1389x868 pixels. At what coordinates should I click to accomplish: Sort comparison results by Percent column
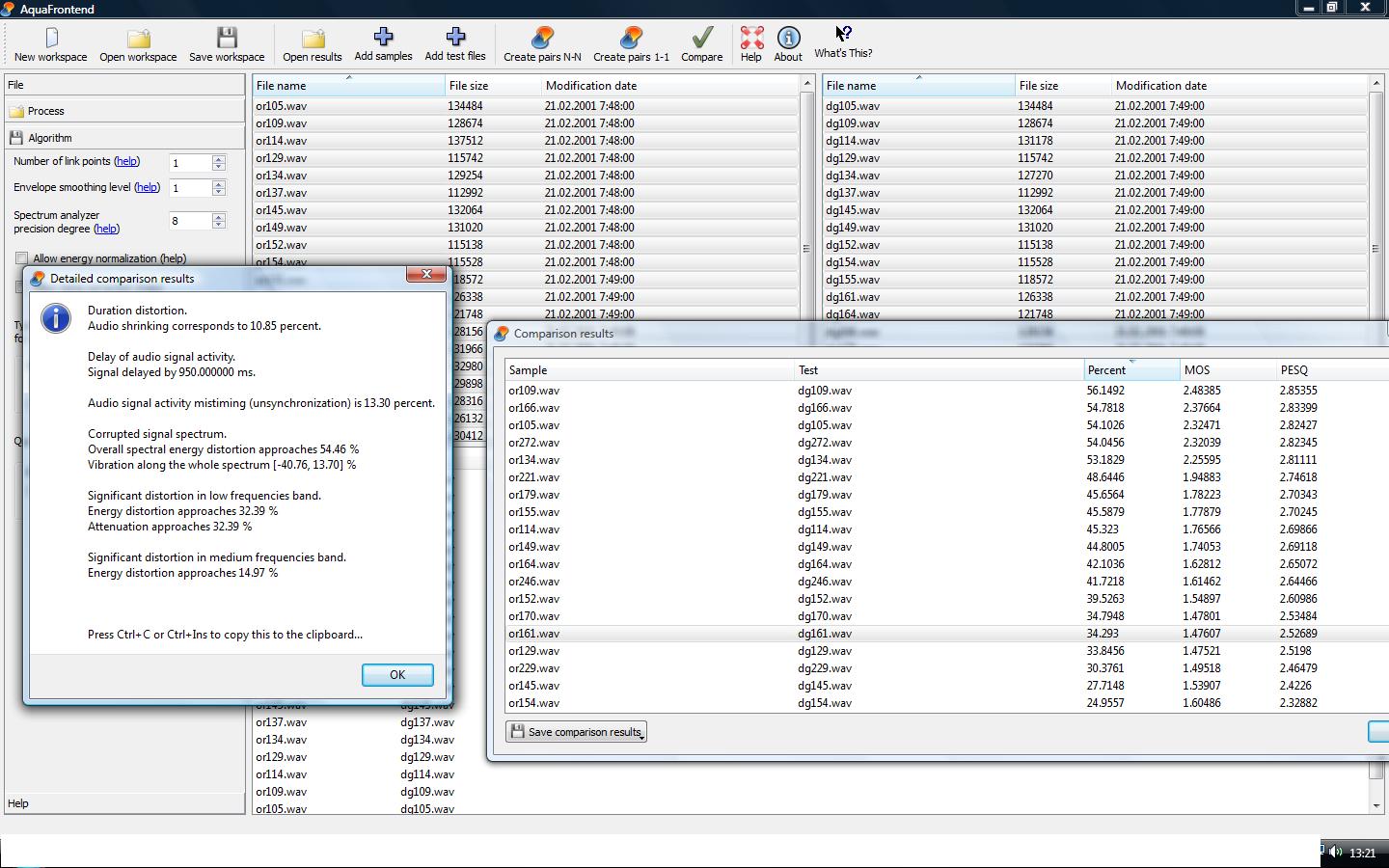coord(1131,370)
